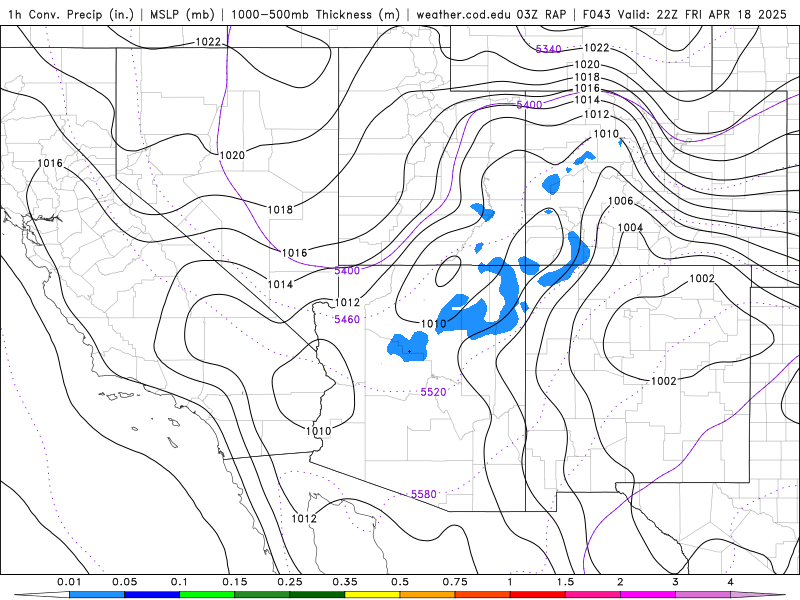Viewport: 800px width, 600px height.
Task: Click the legend value '0.01'
Action: click(x=69, y=582)
